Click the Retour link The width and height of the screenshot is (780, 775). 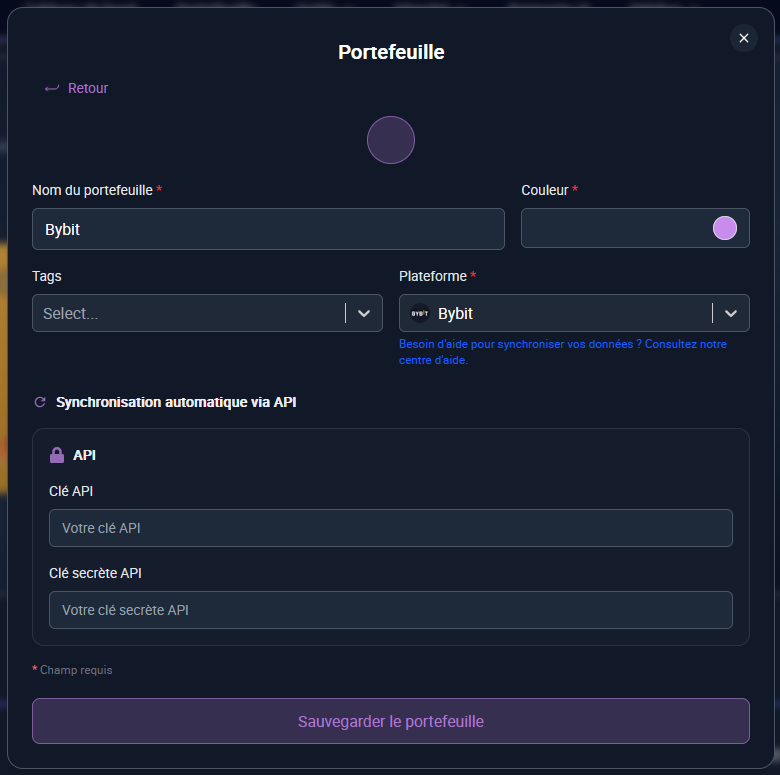pos(88,88)
